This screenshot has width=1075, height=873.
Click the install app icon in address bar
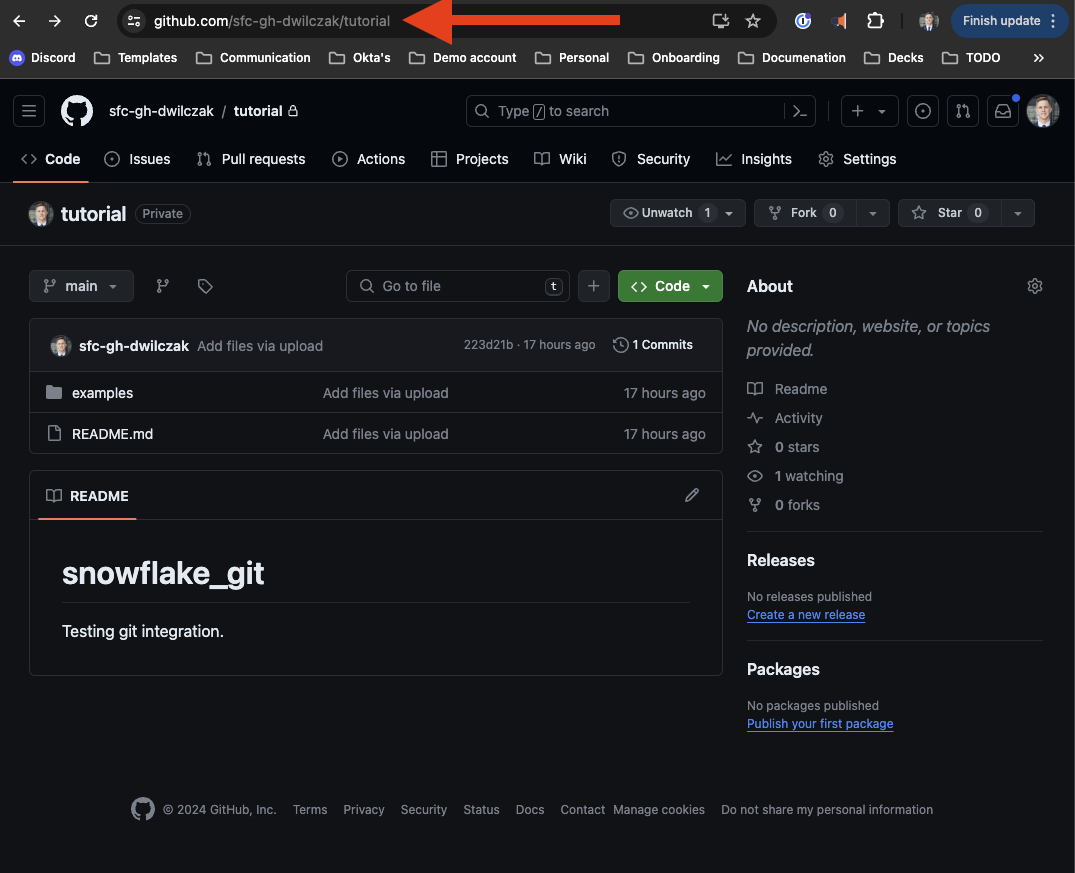721,21
